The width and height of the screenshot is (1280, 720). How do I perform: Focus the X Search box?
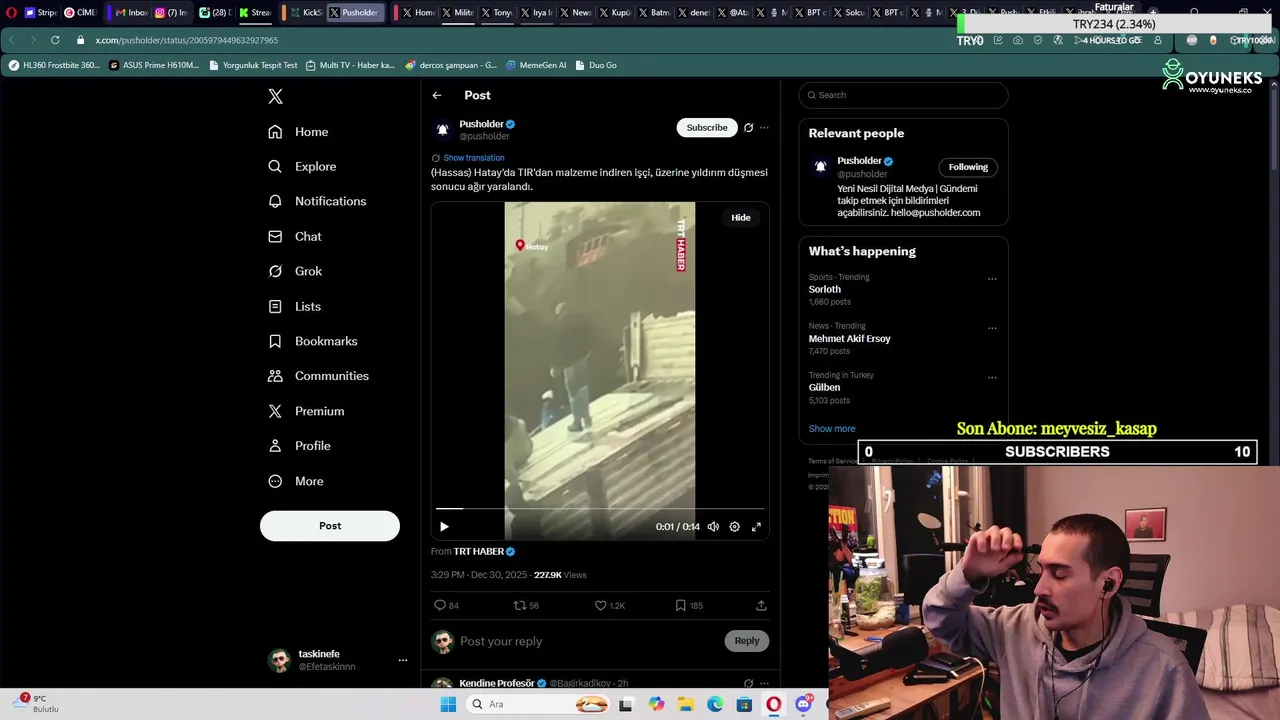click(903, 95)
